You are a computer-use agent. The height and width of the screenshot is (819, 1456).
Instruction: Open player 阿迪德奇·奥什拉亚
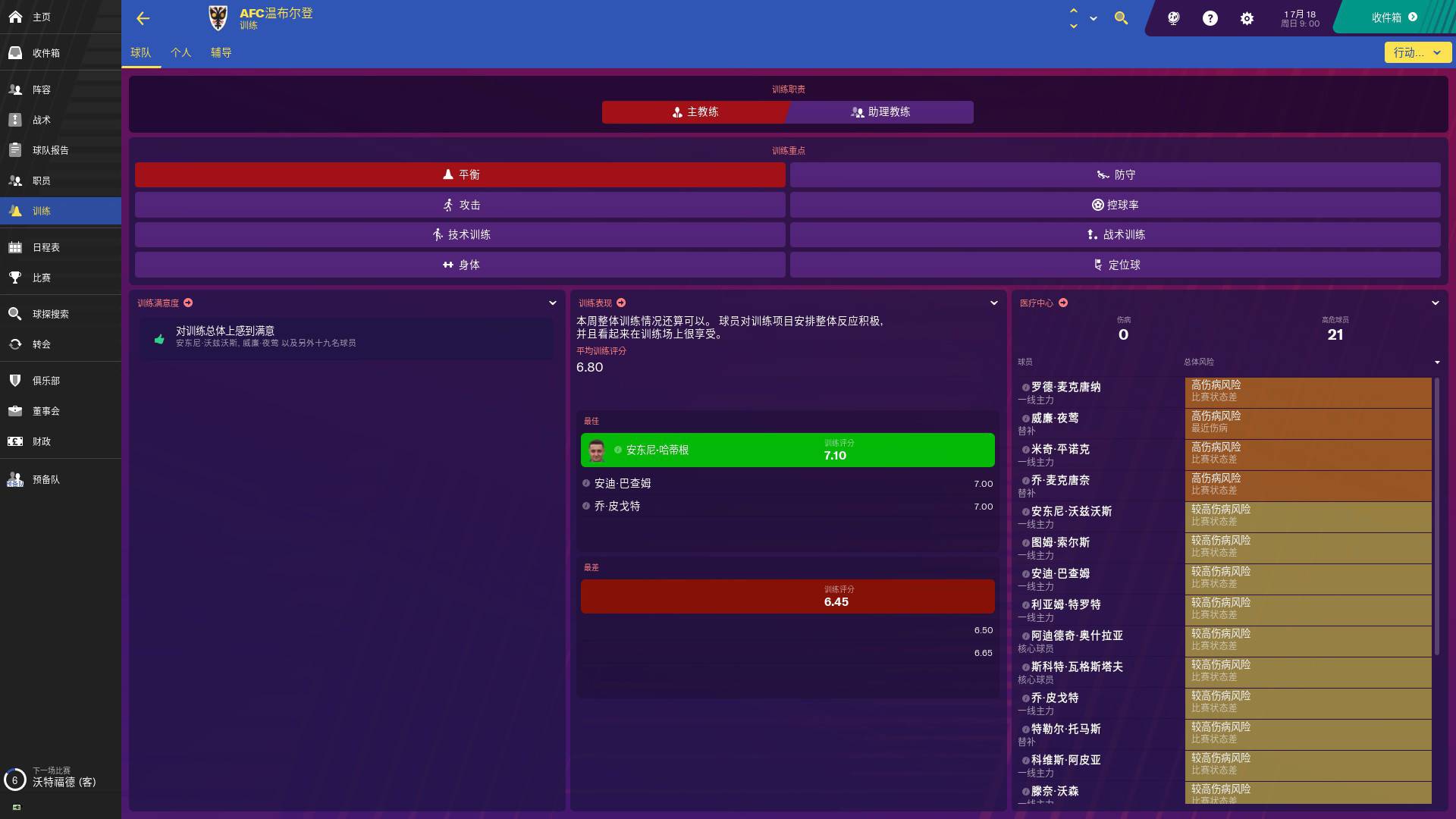(x=1077, y=635)
